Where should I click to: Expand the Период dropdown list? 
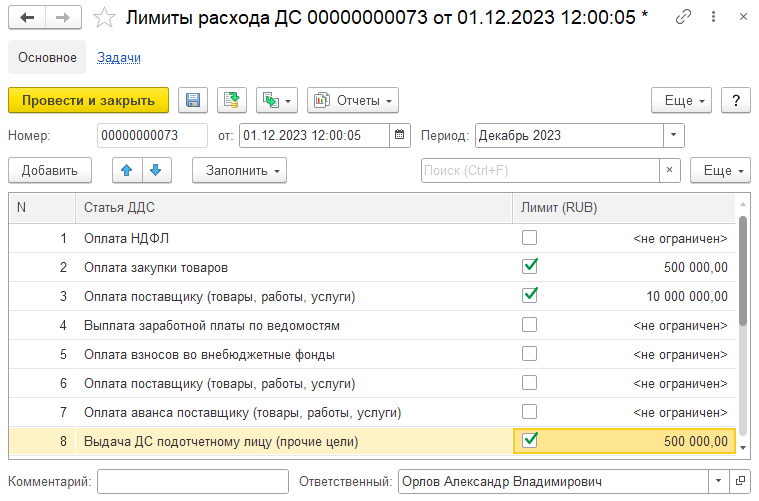pos(674,135)
